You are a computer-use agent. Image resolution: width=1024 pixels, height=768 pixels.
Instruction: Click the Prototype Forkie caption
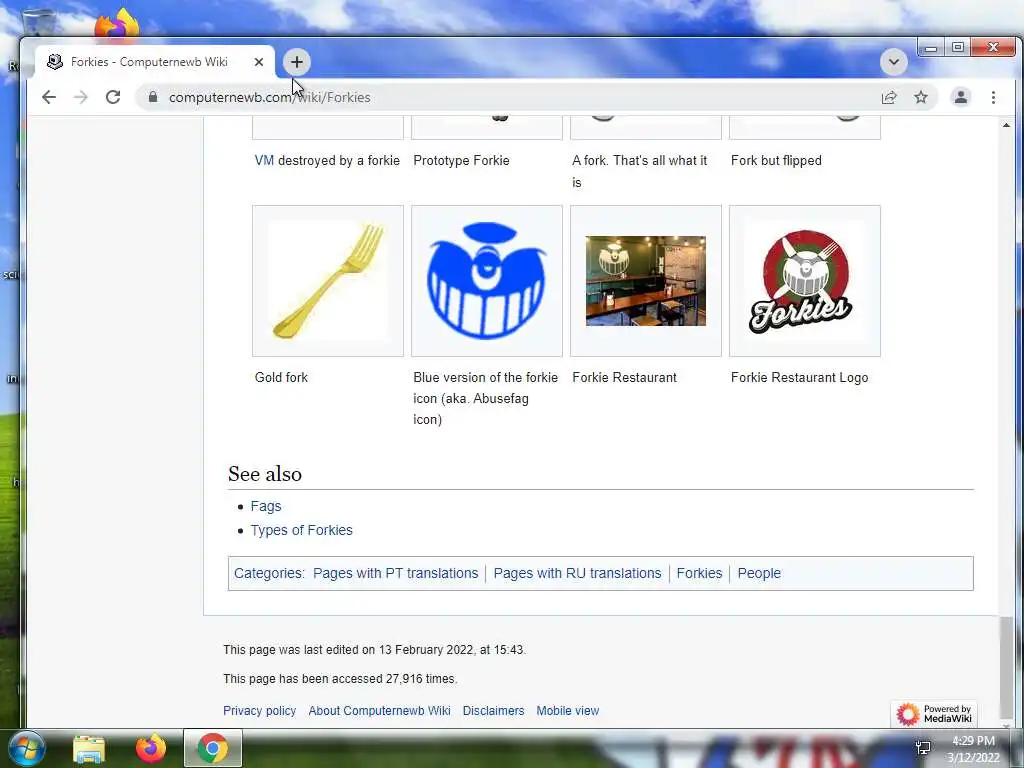461,161
